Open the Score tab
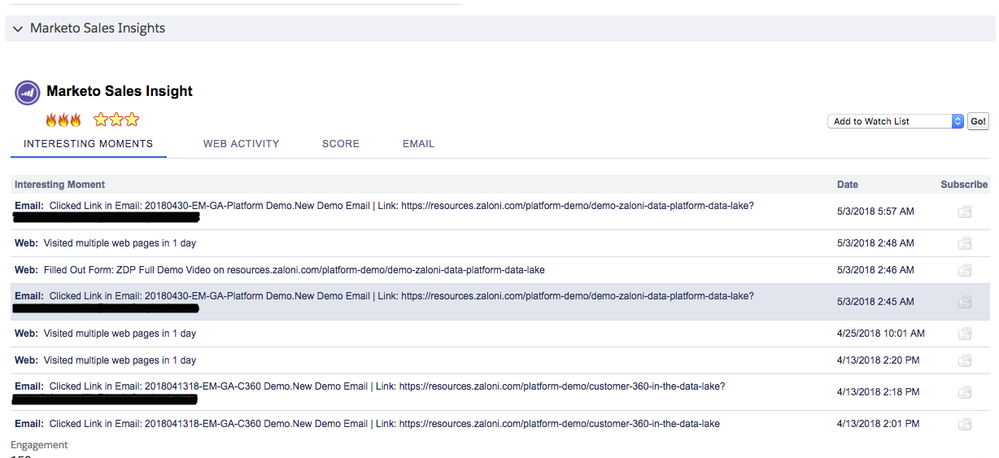999x458 pixels. (340, 144)
